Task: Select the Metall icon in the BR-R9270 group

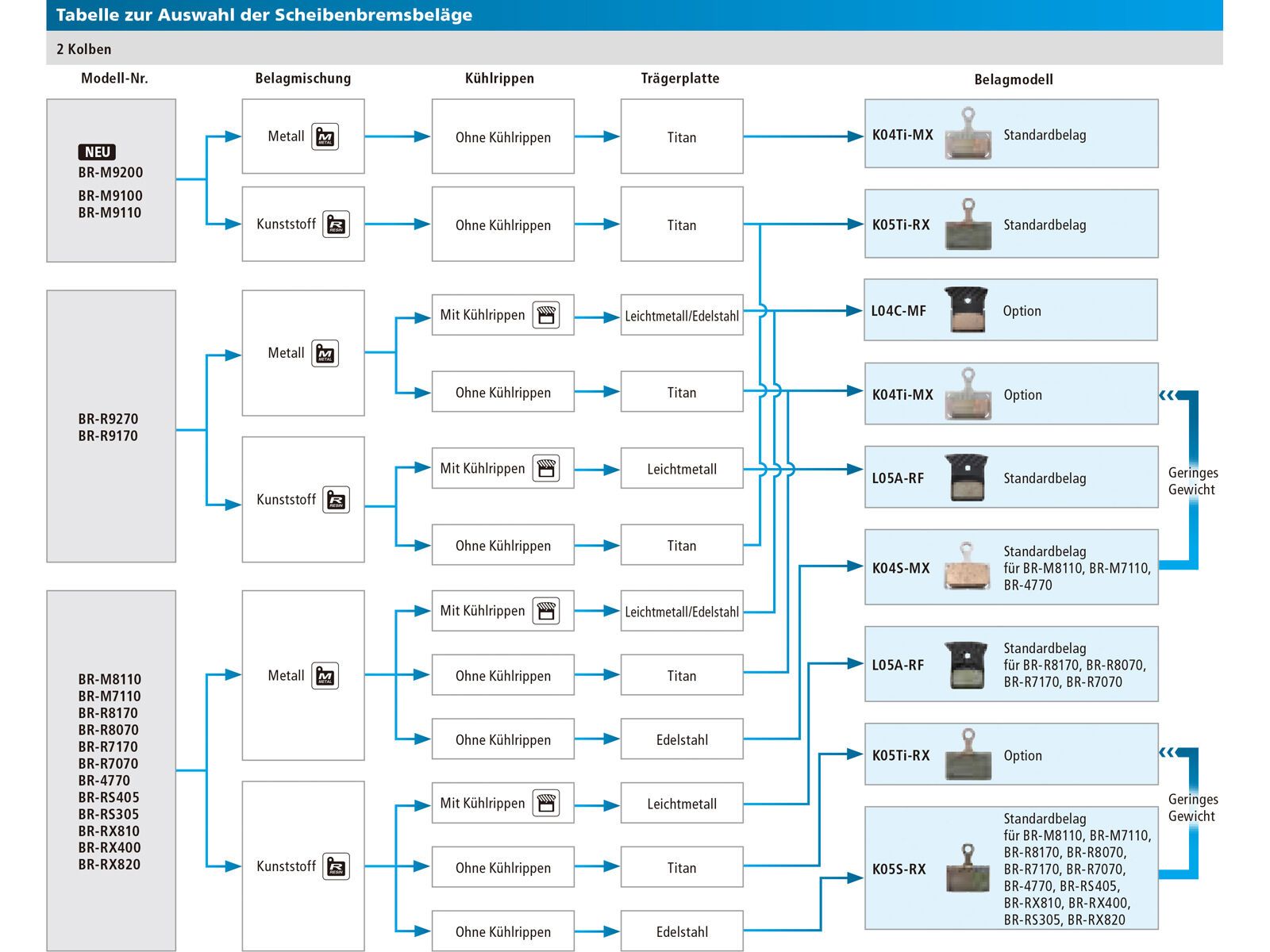Action: 325,353
